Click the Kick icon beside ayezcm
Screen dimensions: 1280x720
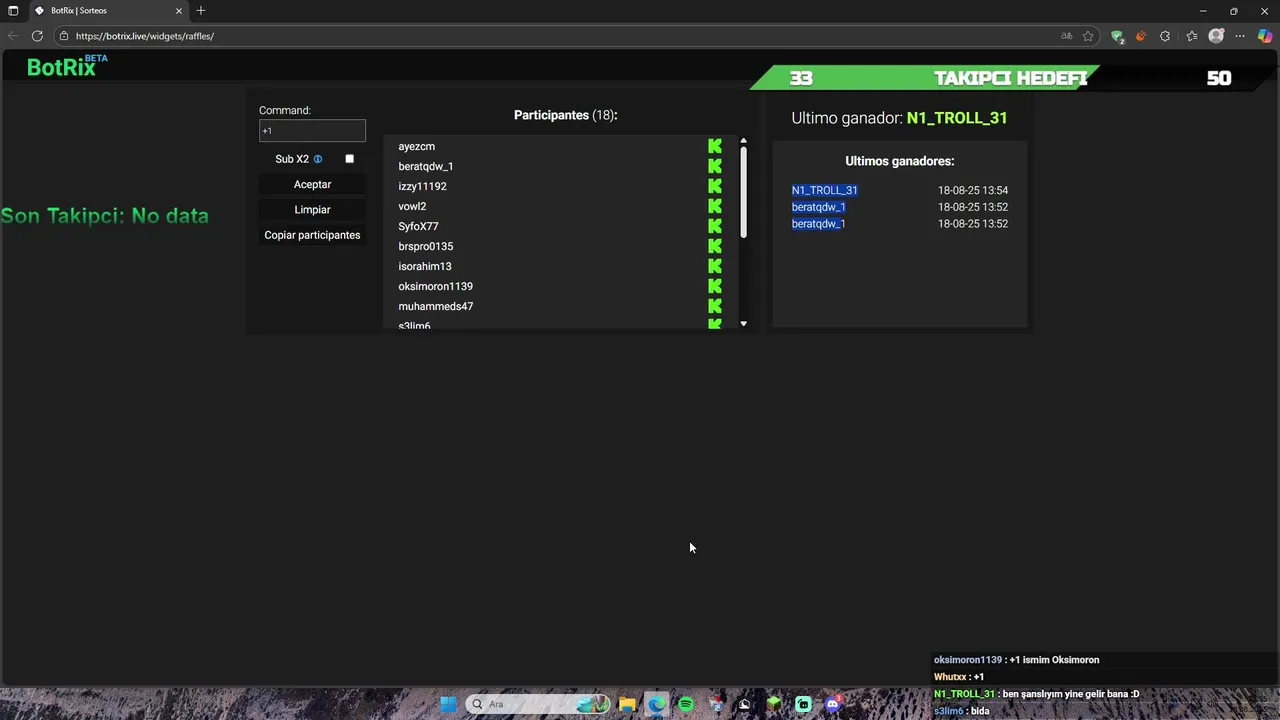pyautogui.click(x=715, y=146)
